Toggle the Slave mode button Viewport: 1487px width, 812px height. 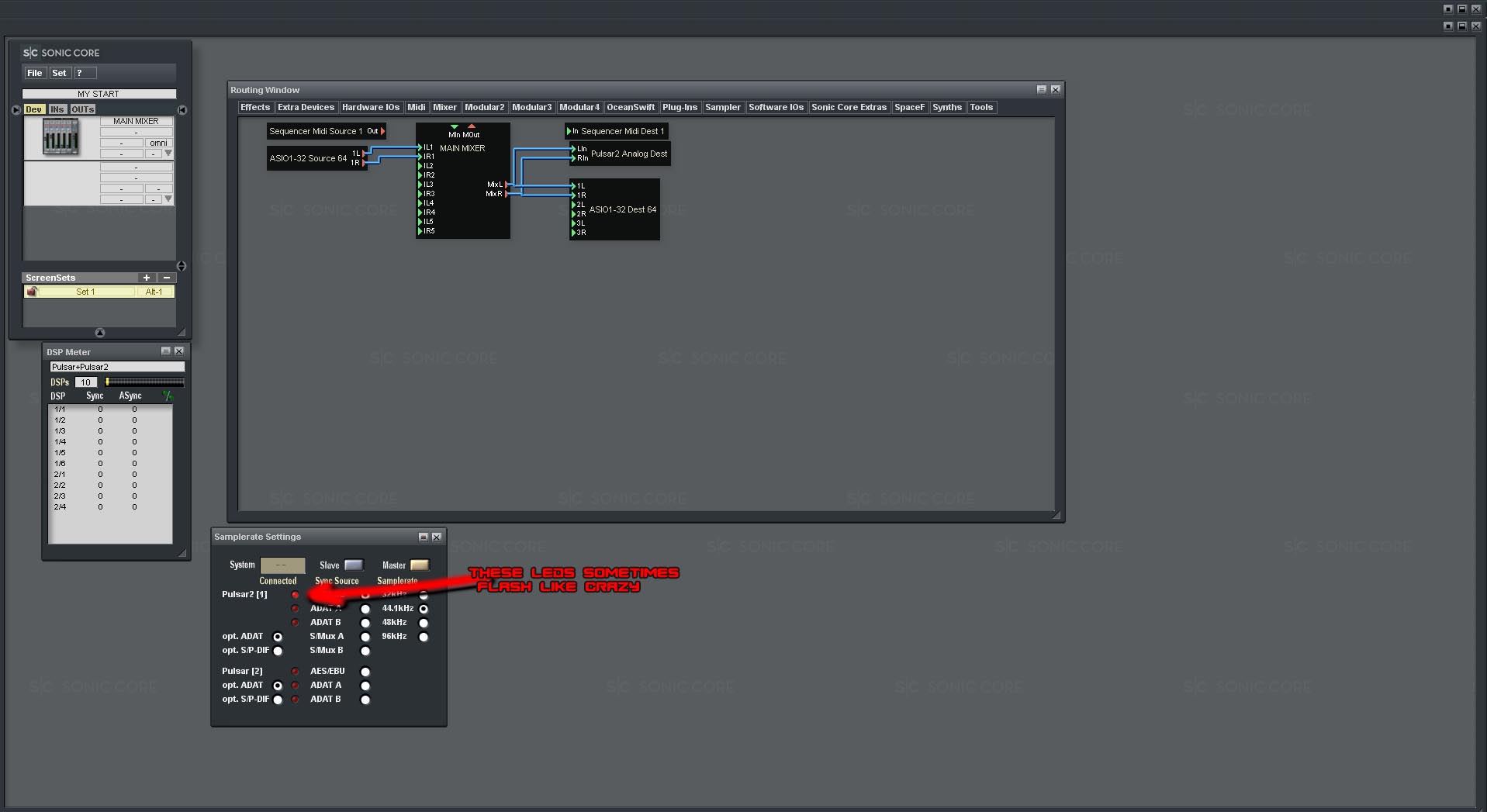[354, 565]
